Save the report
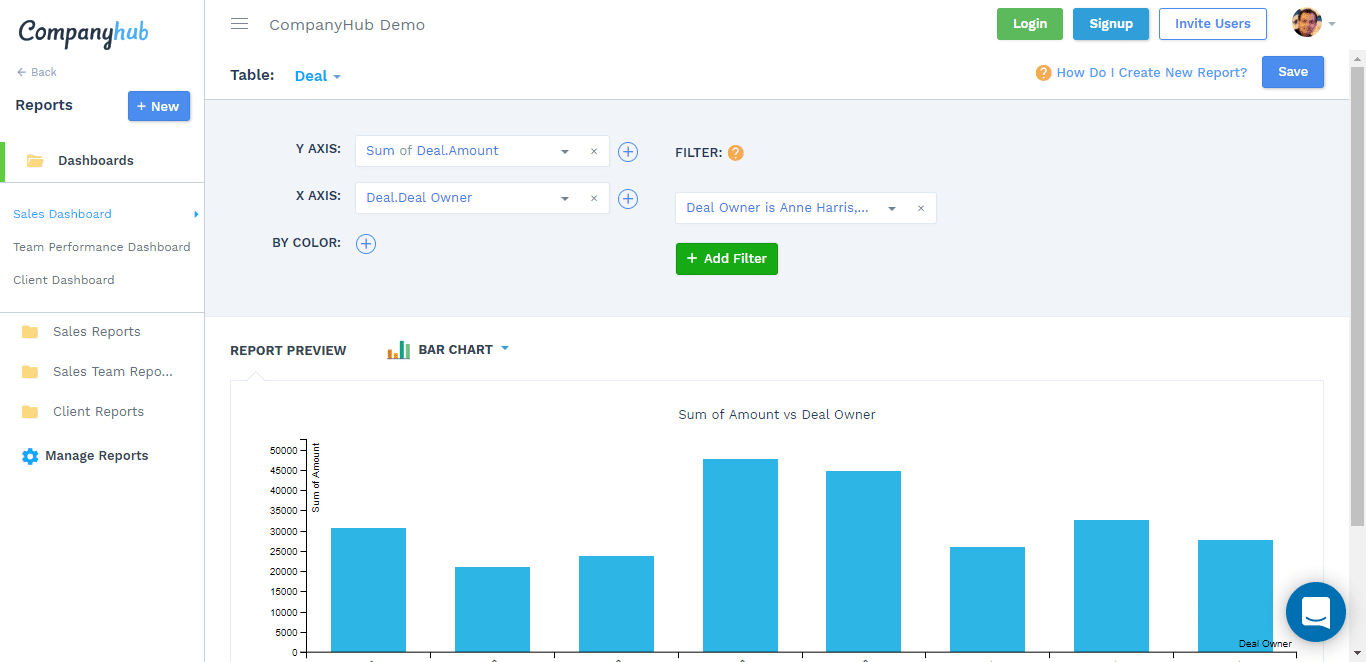The height and width of the screenshot is (662, 1366). pyautogui.click(x=1292, y=72)
